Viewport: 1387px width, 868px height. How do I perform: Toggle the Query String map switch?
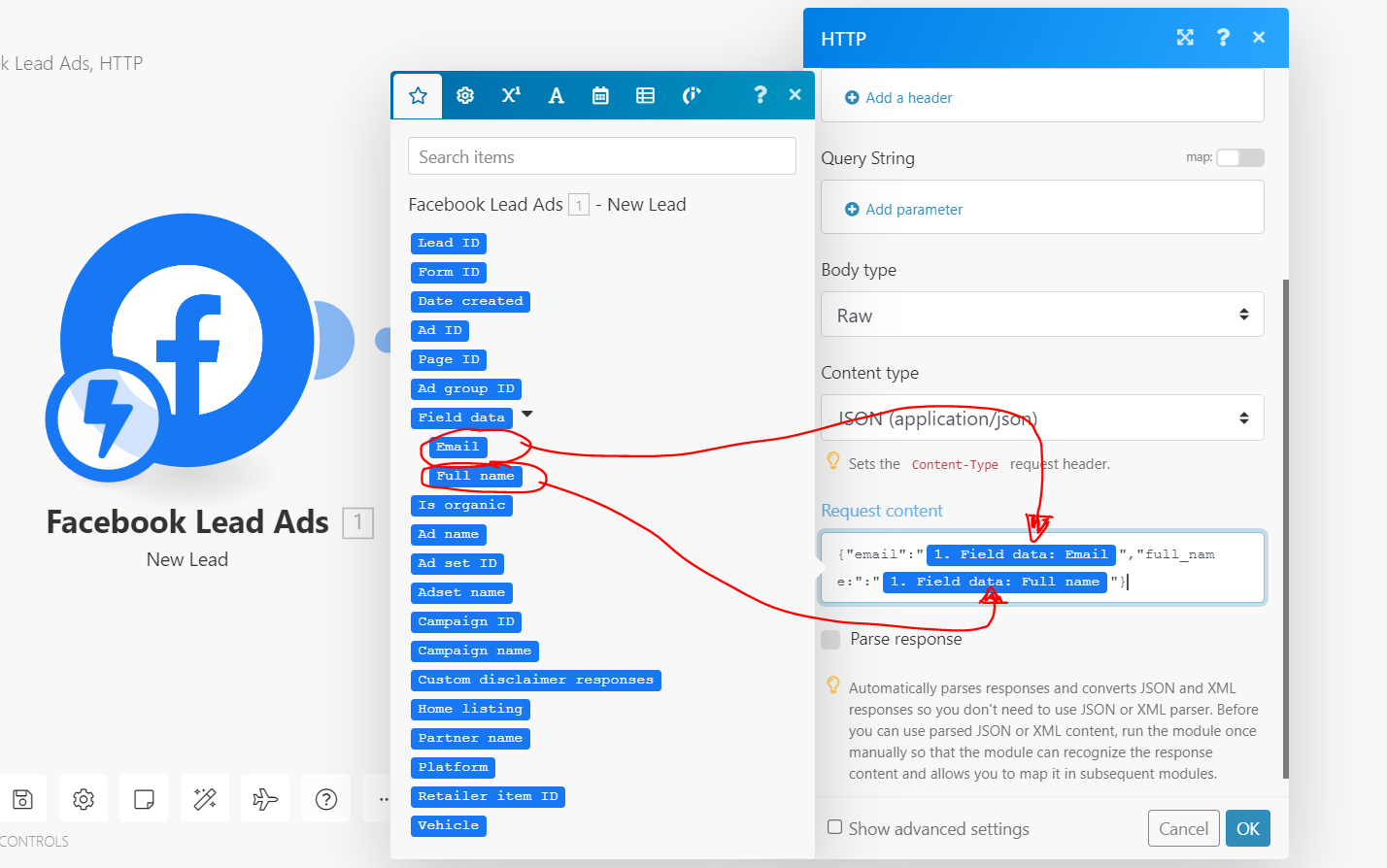pyautogui.click(x=1240, y=157)
